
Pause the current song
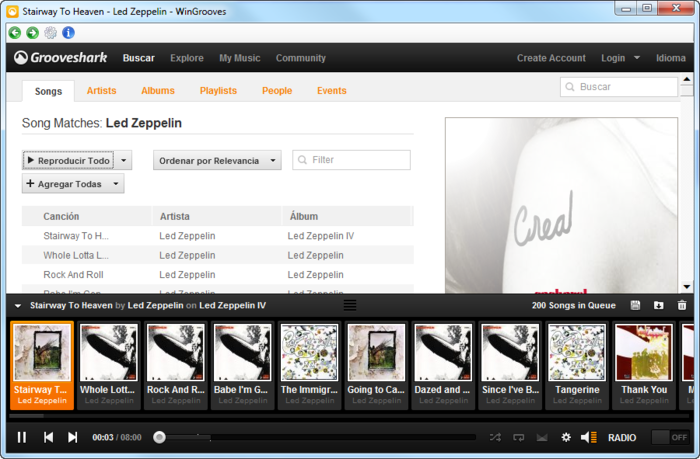(x=21, y=437)
